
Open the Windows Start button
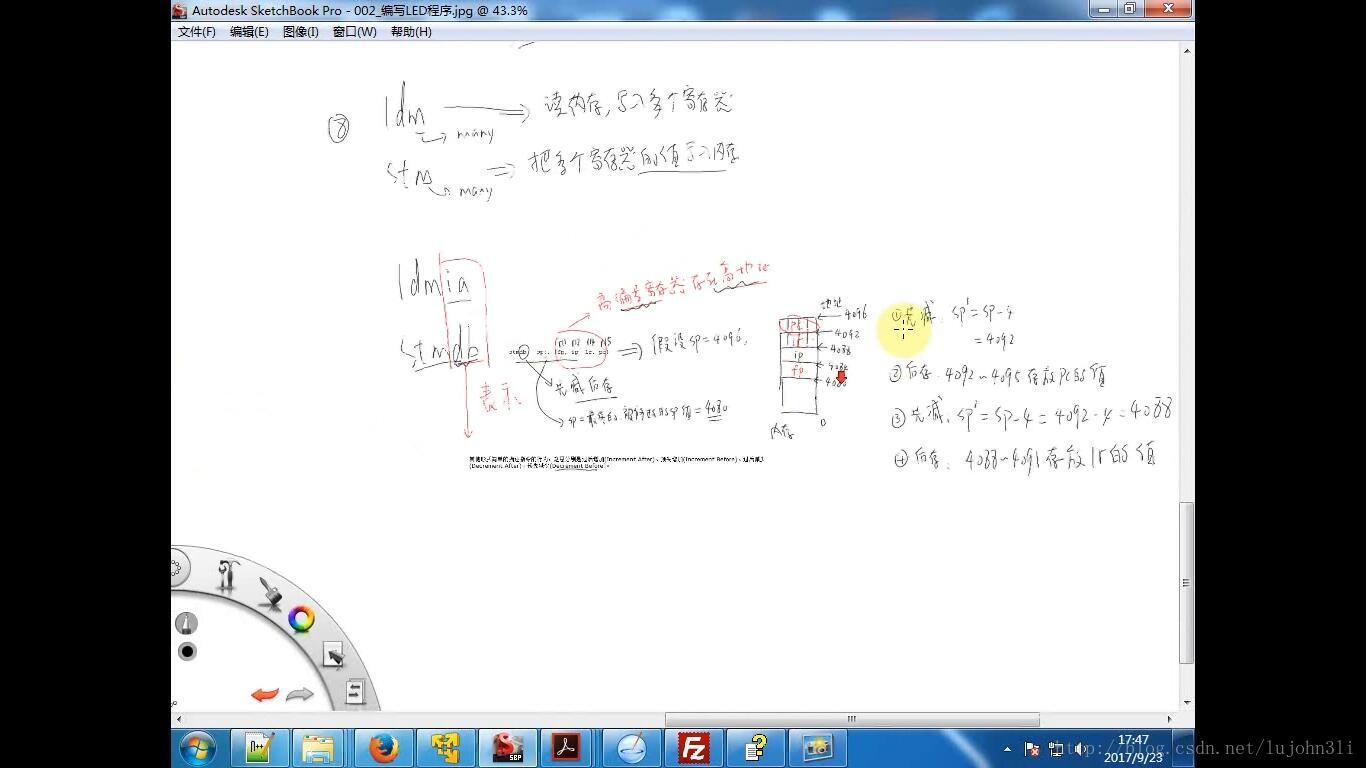[197, 748]
